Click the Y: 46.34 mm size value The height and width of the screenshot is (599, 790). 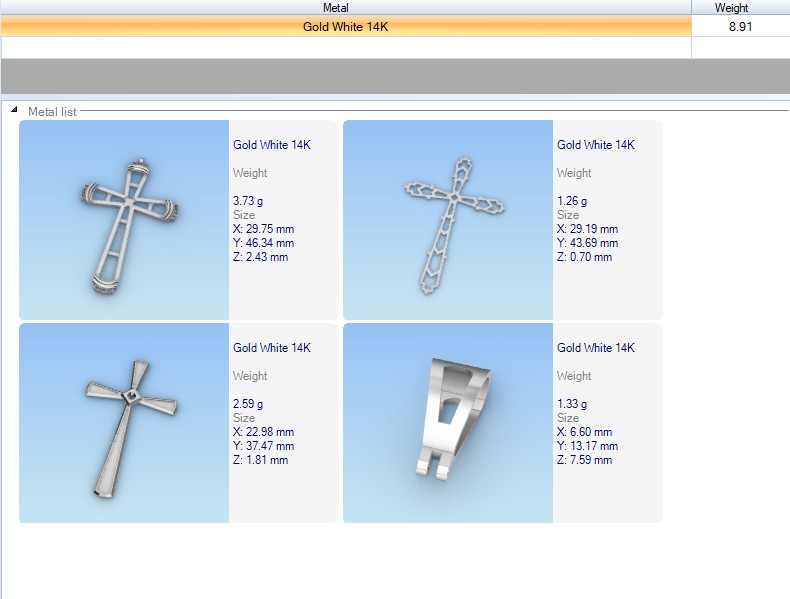[263, 243]
